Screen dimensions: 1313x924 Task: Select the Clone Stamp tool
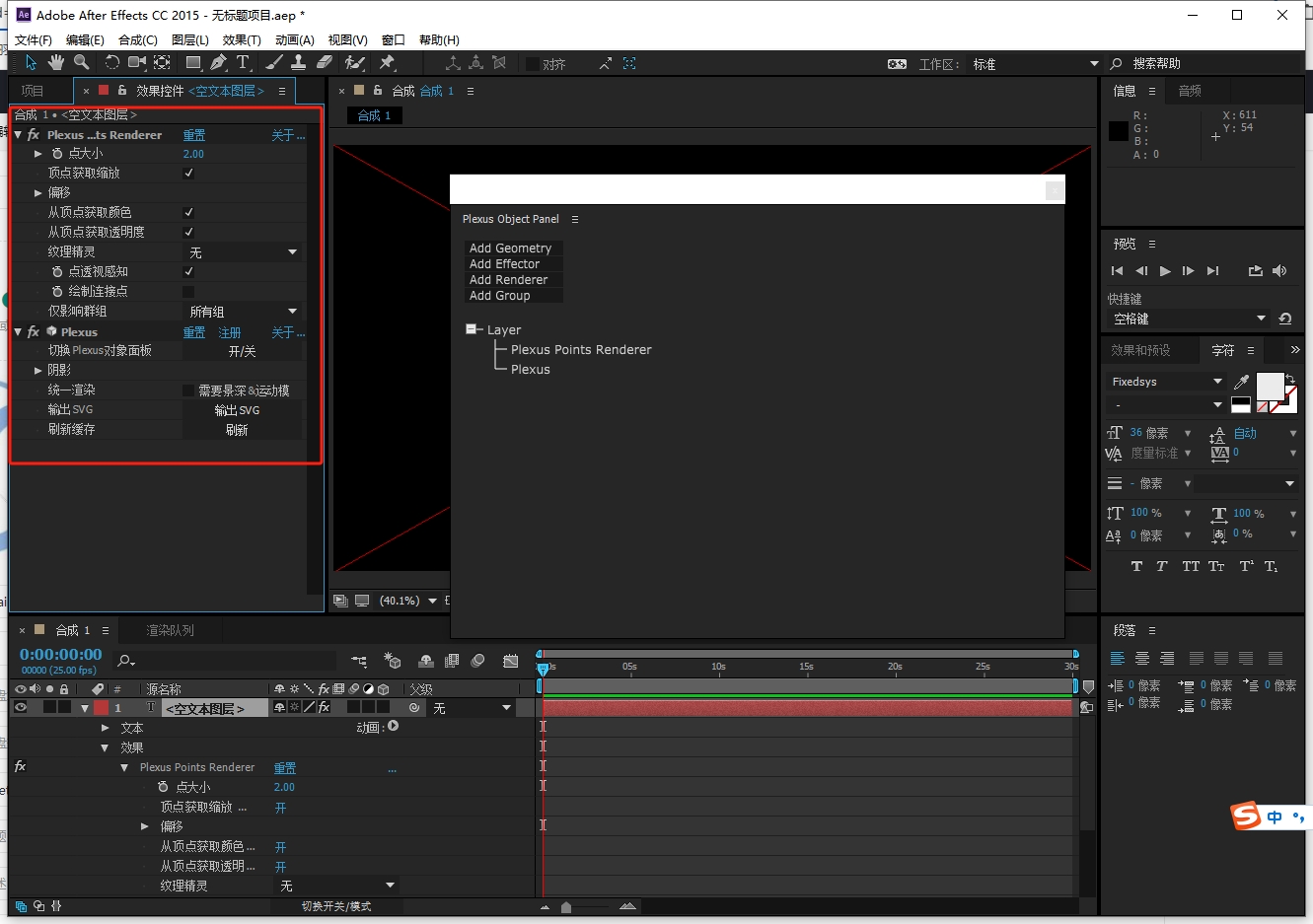click(298, 63)
